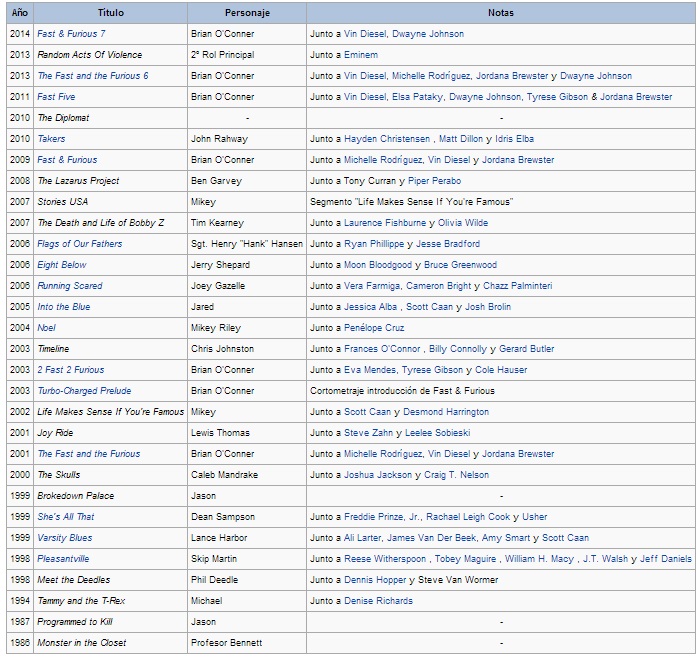
Task: Select the Monster in the Closet title text
Action: (82, 643)
